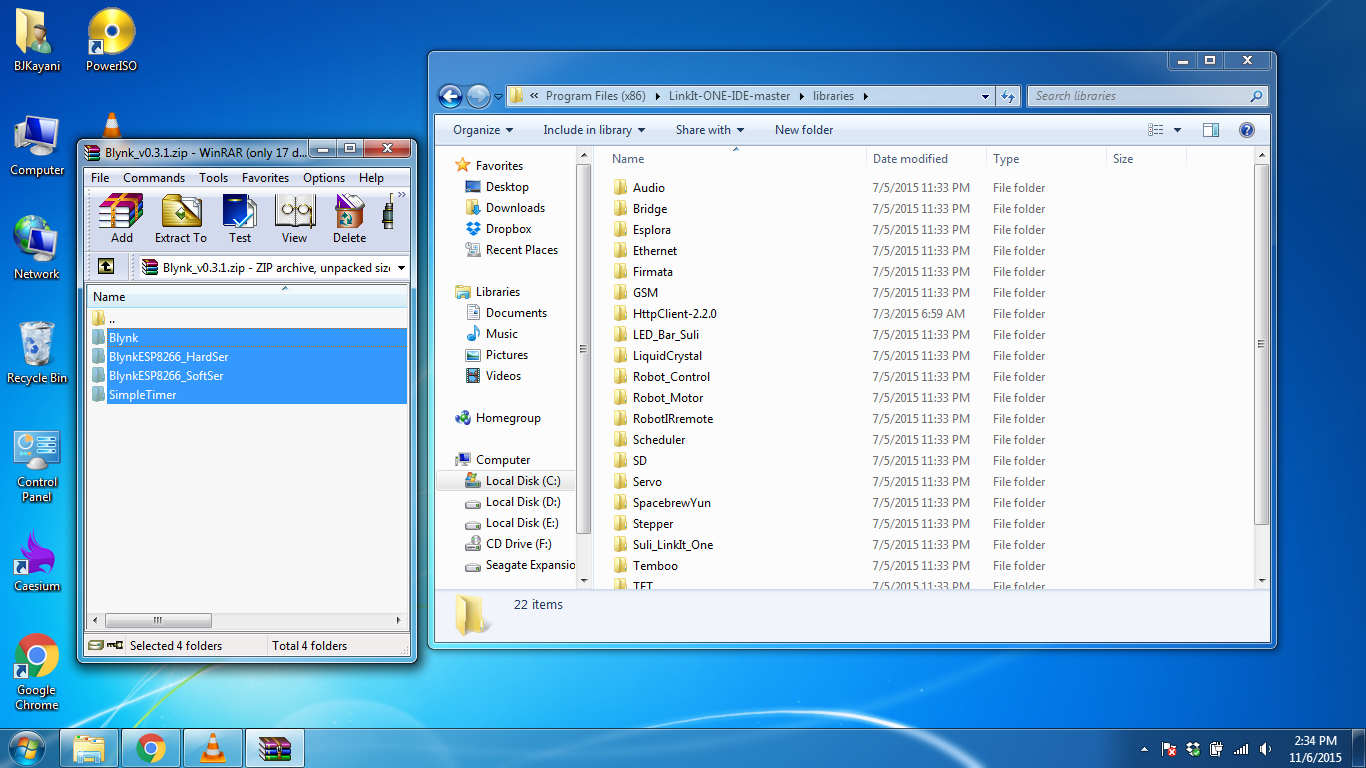Open the File menu in WinRAR

[x=100, y=178]
